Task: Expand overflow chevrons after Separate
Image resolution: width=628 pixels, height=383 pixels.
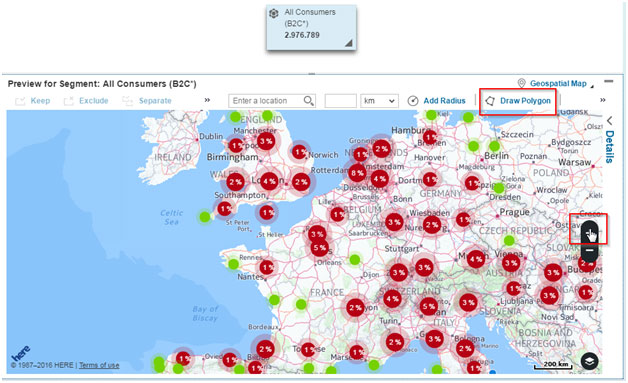Action: pyautogui.click(x=207, y=100)
